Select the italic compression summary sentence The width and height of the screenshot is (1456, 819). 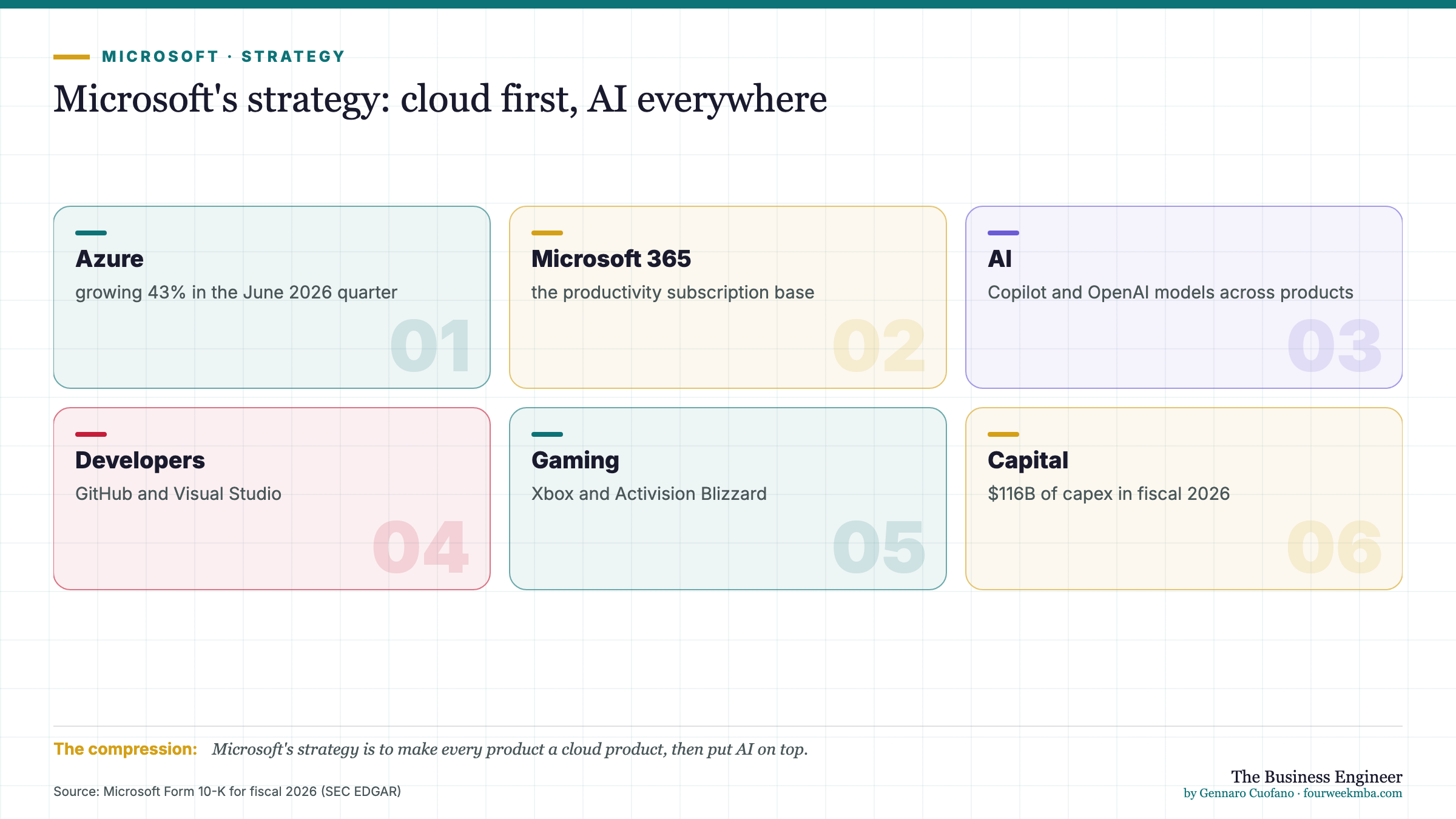(510, 749)
